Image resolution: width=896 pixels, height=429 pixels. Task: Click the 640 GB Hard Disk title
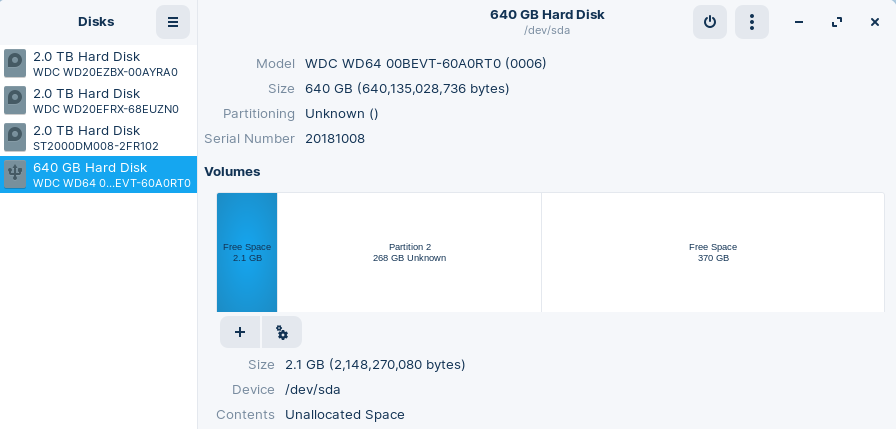coord(547,15)
